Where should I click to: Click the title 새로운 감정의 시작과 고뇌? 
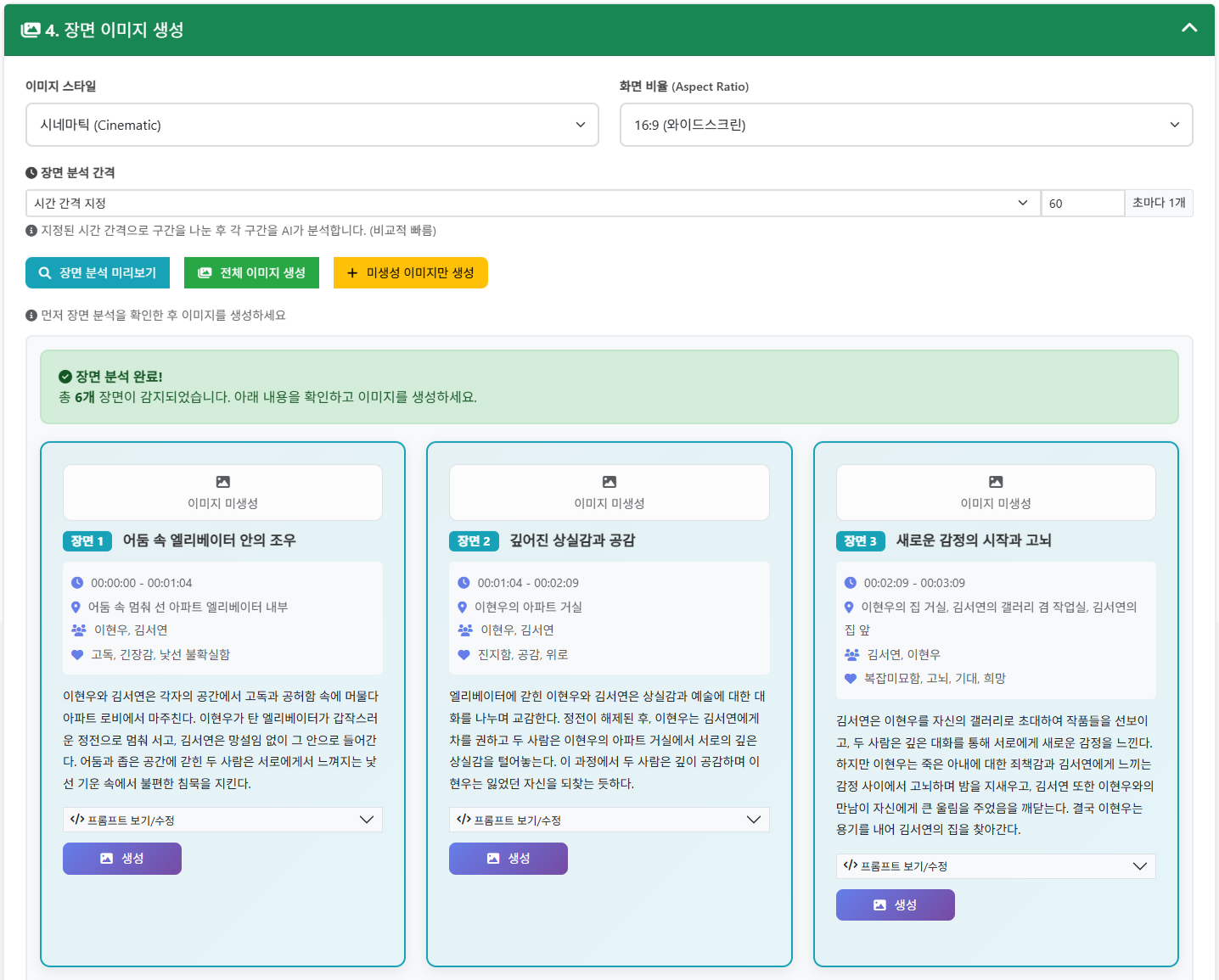coord(975,540)
